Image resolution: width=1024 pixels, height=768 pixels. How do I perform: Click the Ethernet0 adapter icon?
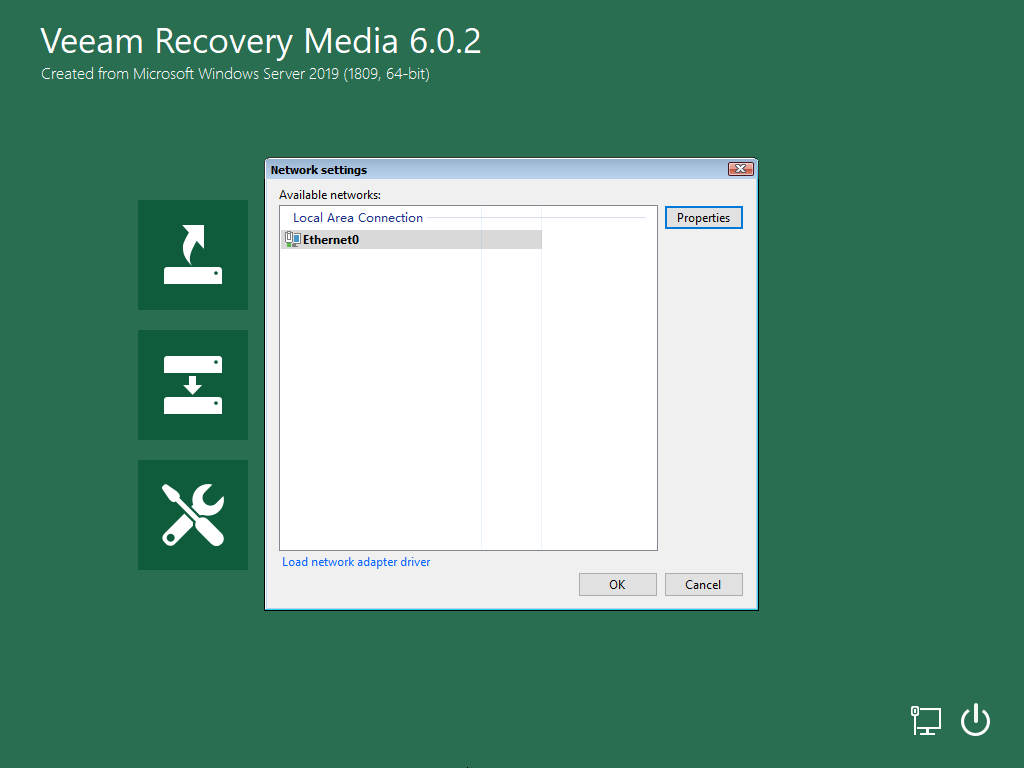[x=292, y=240]
